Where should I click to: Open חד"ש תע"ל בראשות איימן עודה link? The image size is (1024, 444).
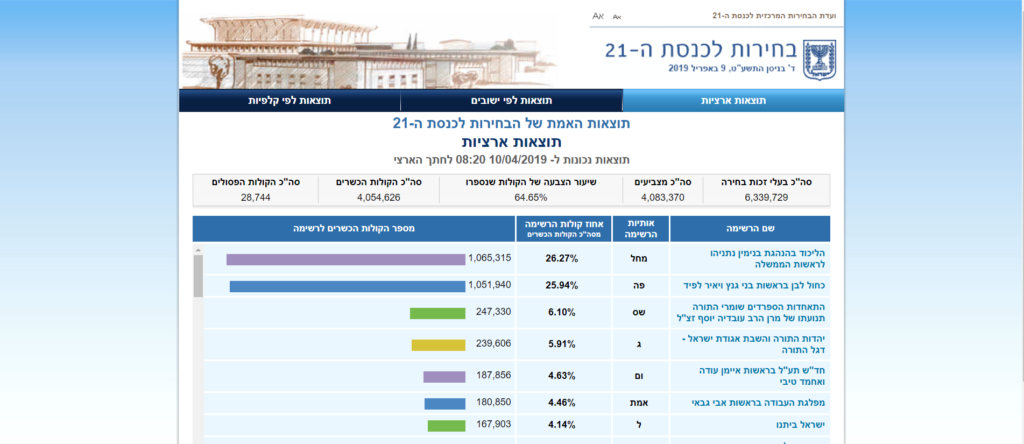(x=769, y=376)
